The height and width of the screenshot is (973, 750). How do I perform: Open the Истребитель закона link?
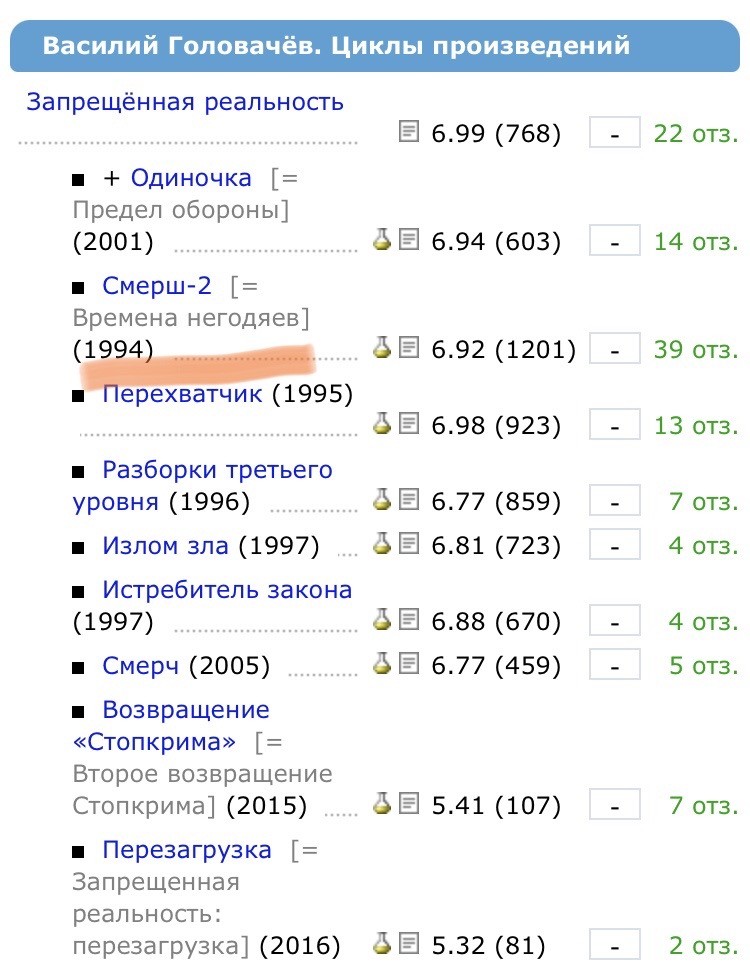coord(227,590)
